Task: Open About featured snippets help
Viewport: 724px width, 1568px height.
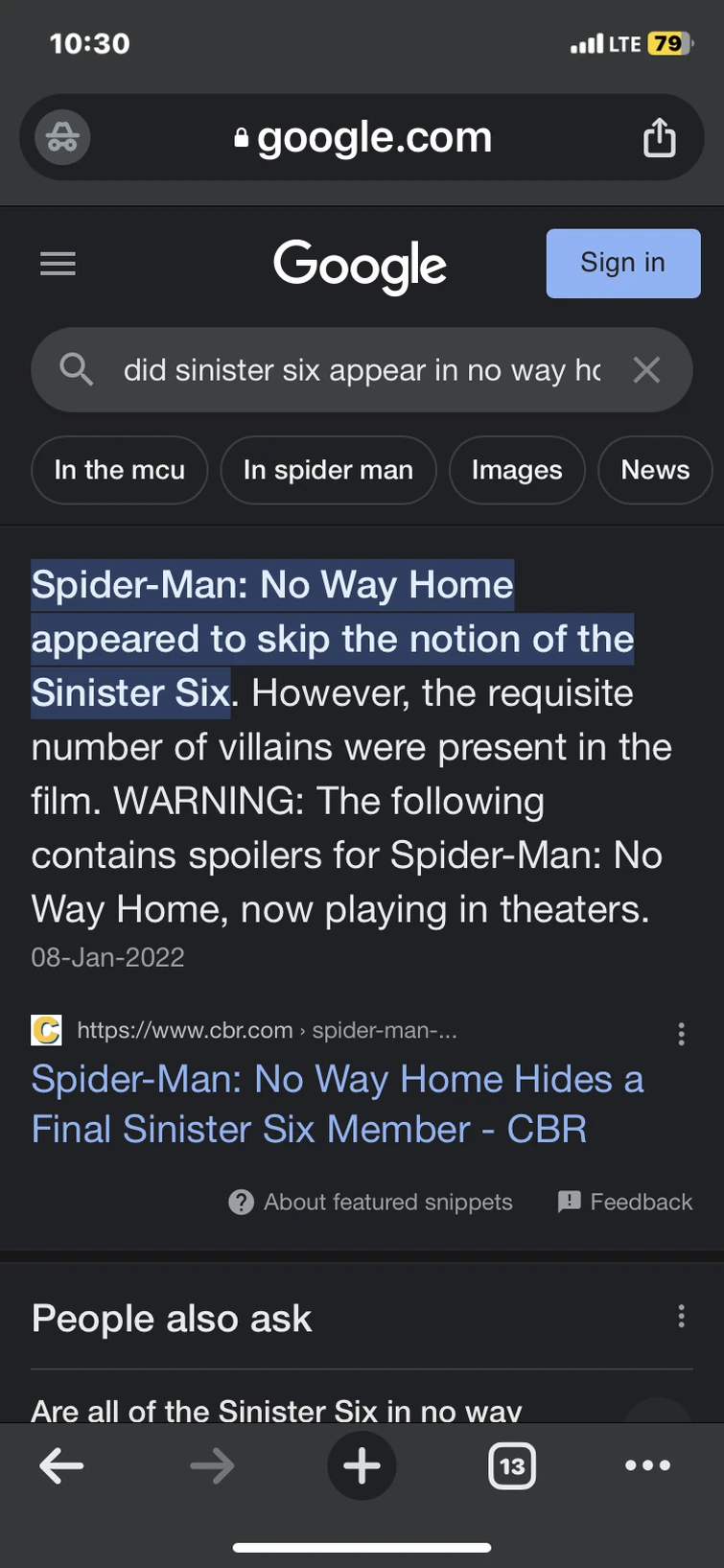Action: click(371, 1202)
